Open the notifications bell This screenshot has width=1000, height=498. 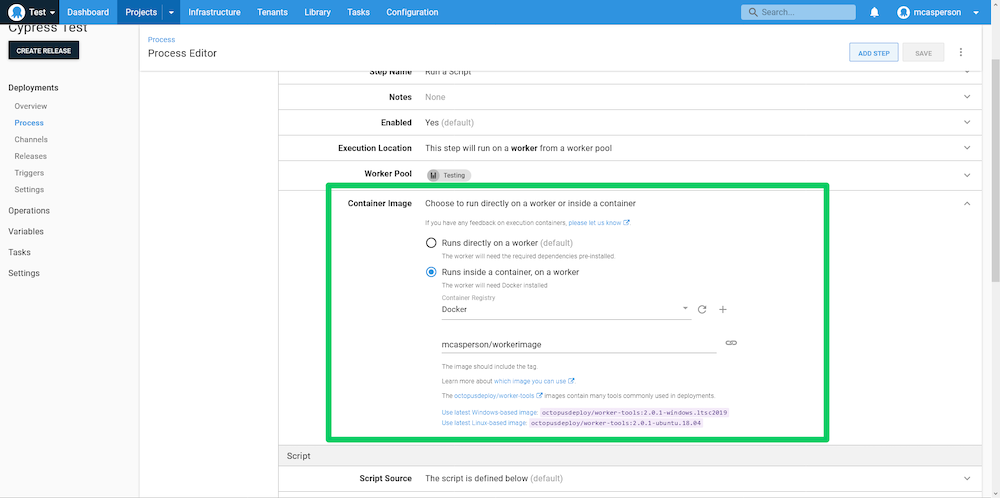click(x=874, y=12)
